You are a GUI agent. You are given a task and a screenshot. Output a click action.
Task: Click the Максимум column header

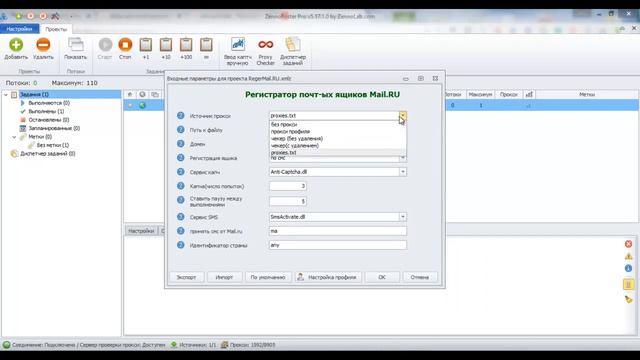[480, 94]
